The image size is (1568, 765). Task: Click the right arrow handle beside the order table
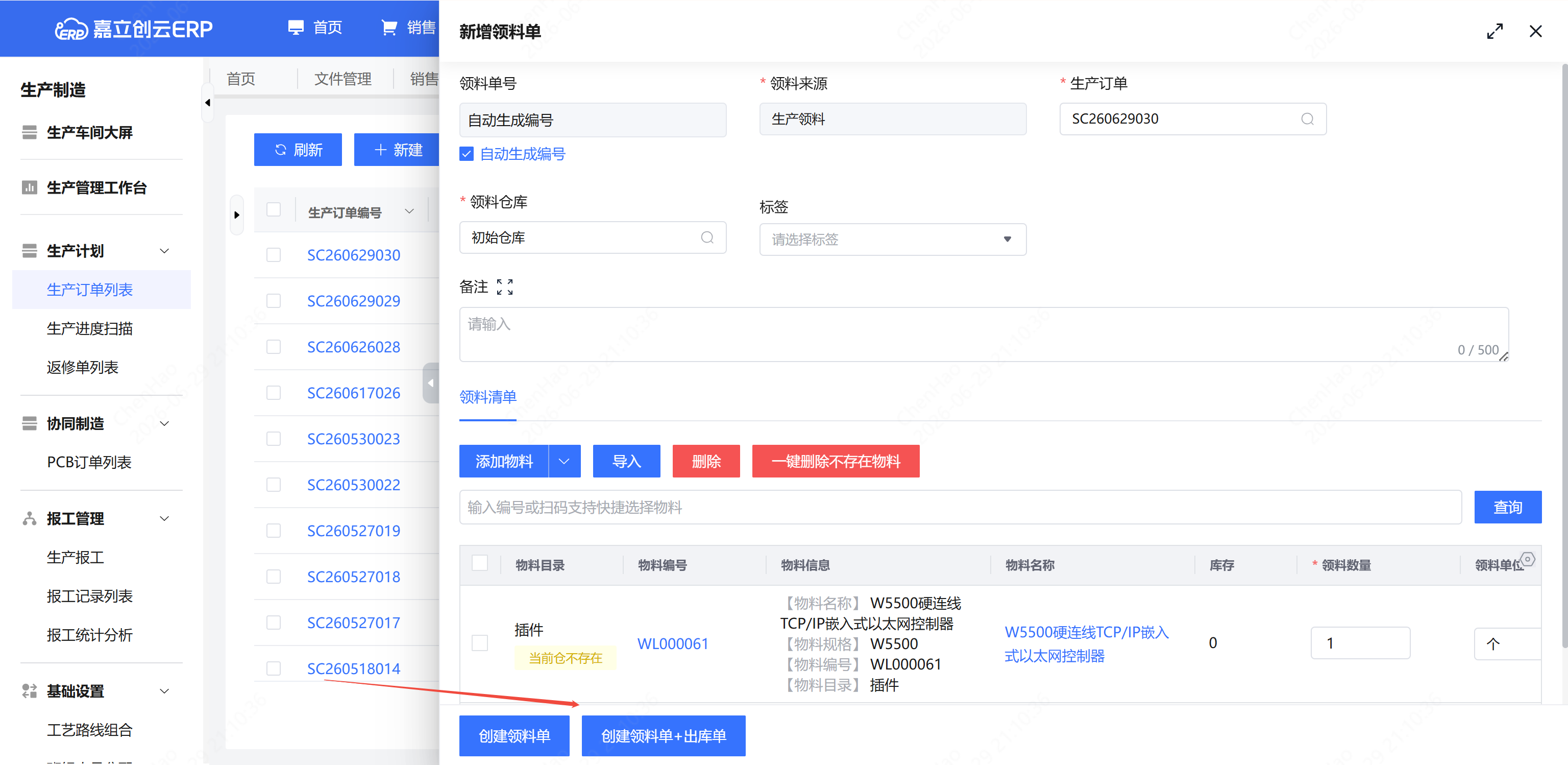[x=237, y=215]
